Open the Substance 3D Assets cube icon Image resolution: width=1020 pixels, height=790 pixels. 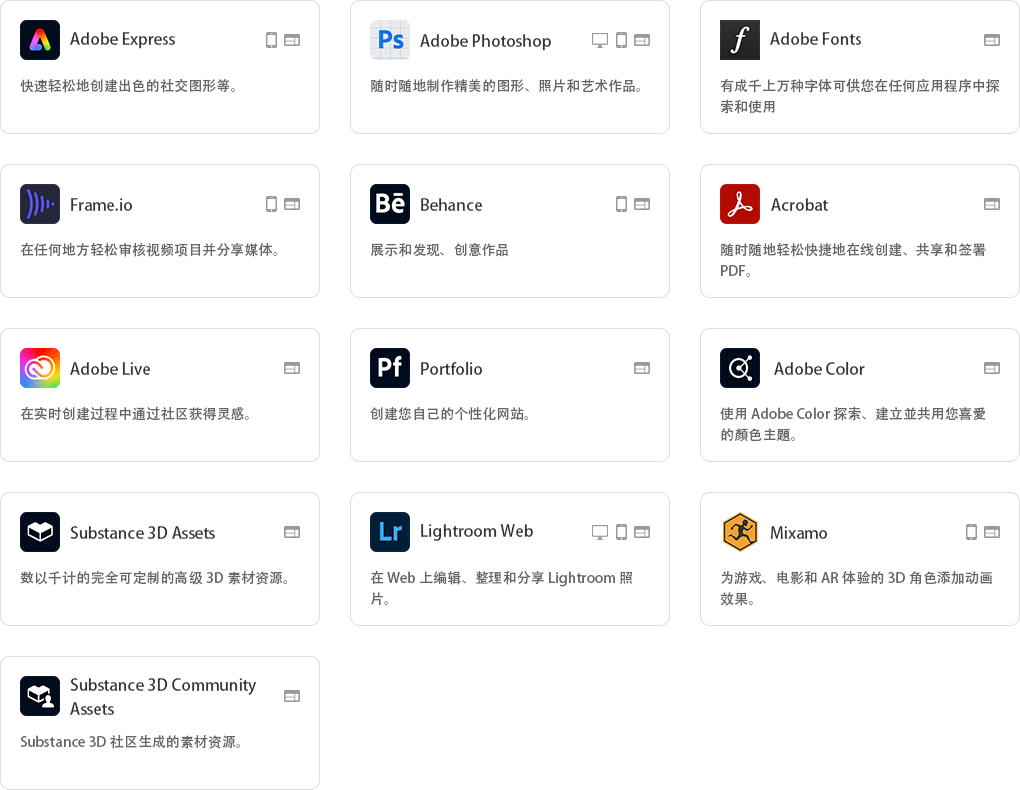[40, 532]
